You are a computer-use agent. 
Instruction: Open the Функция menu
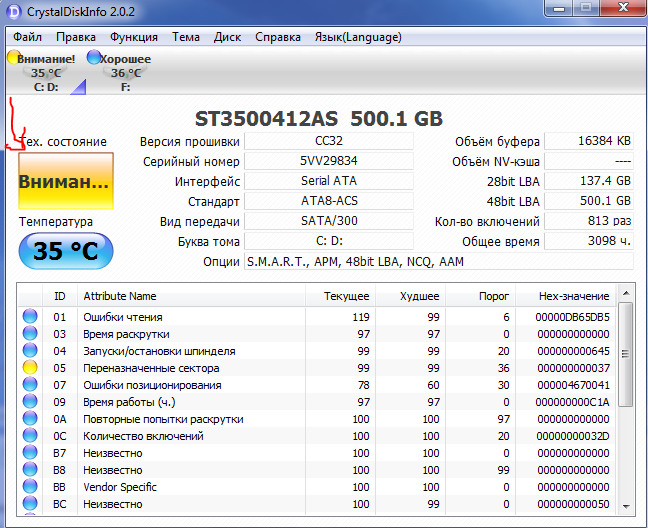click(133, 37)
